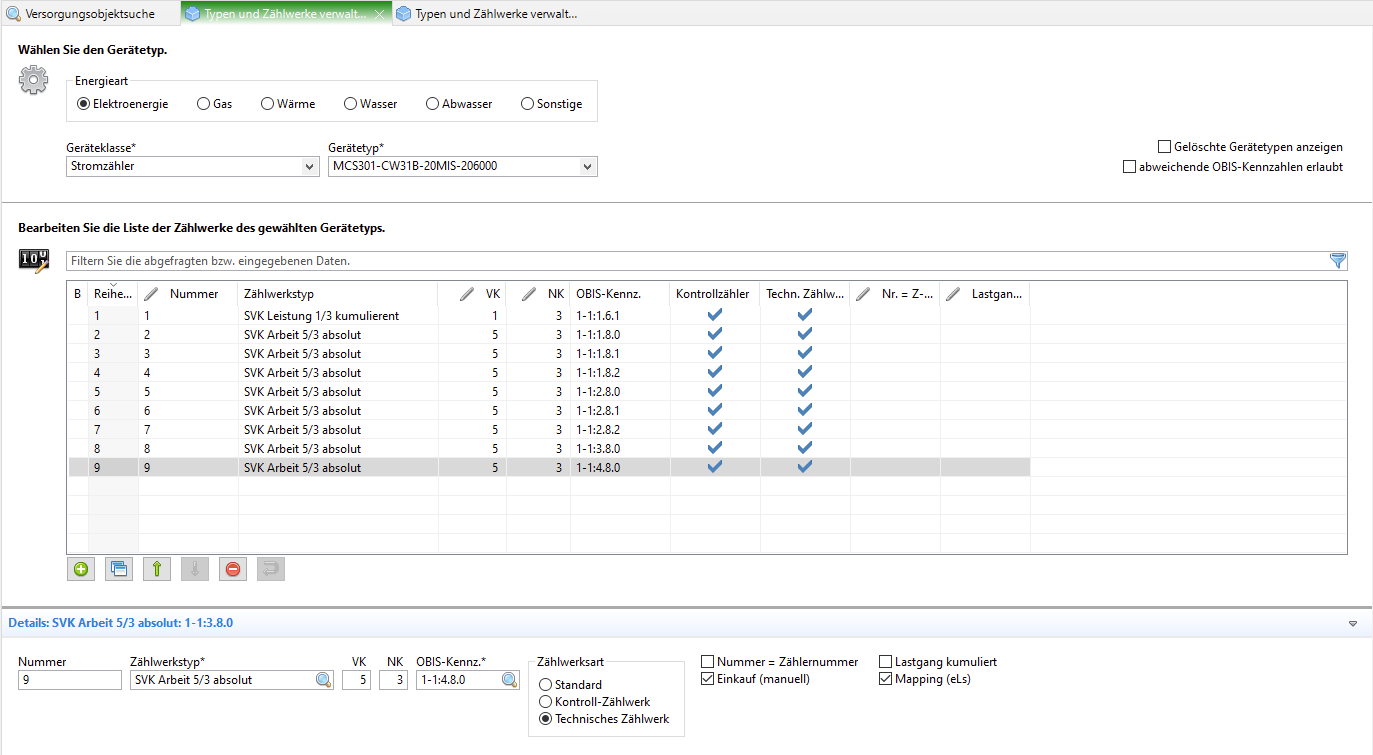Click the copy Zählwerk icon below table
Screen dimensions: 1373x755
click(x=119, y=569)
